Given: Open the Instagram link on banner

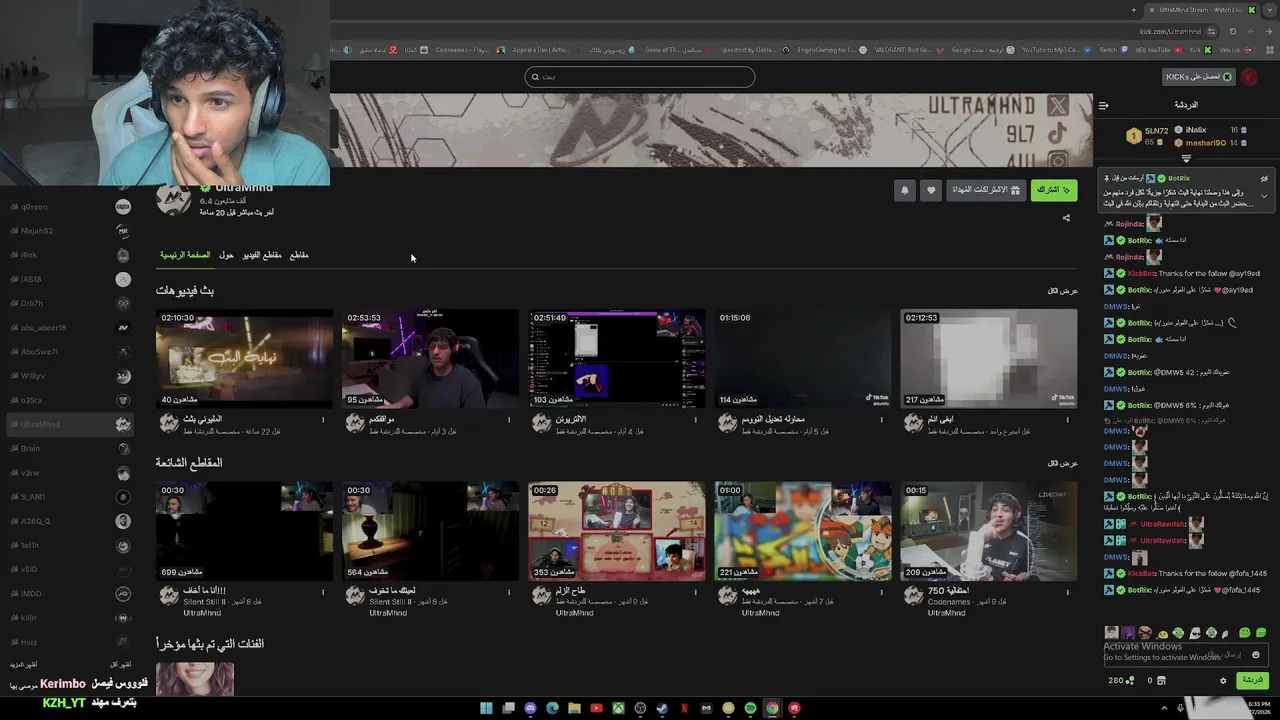Looking at the screenshot, I should (1058, 160).
